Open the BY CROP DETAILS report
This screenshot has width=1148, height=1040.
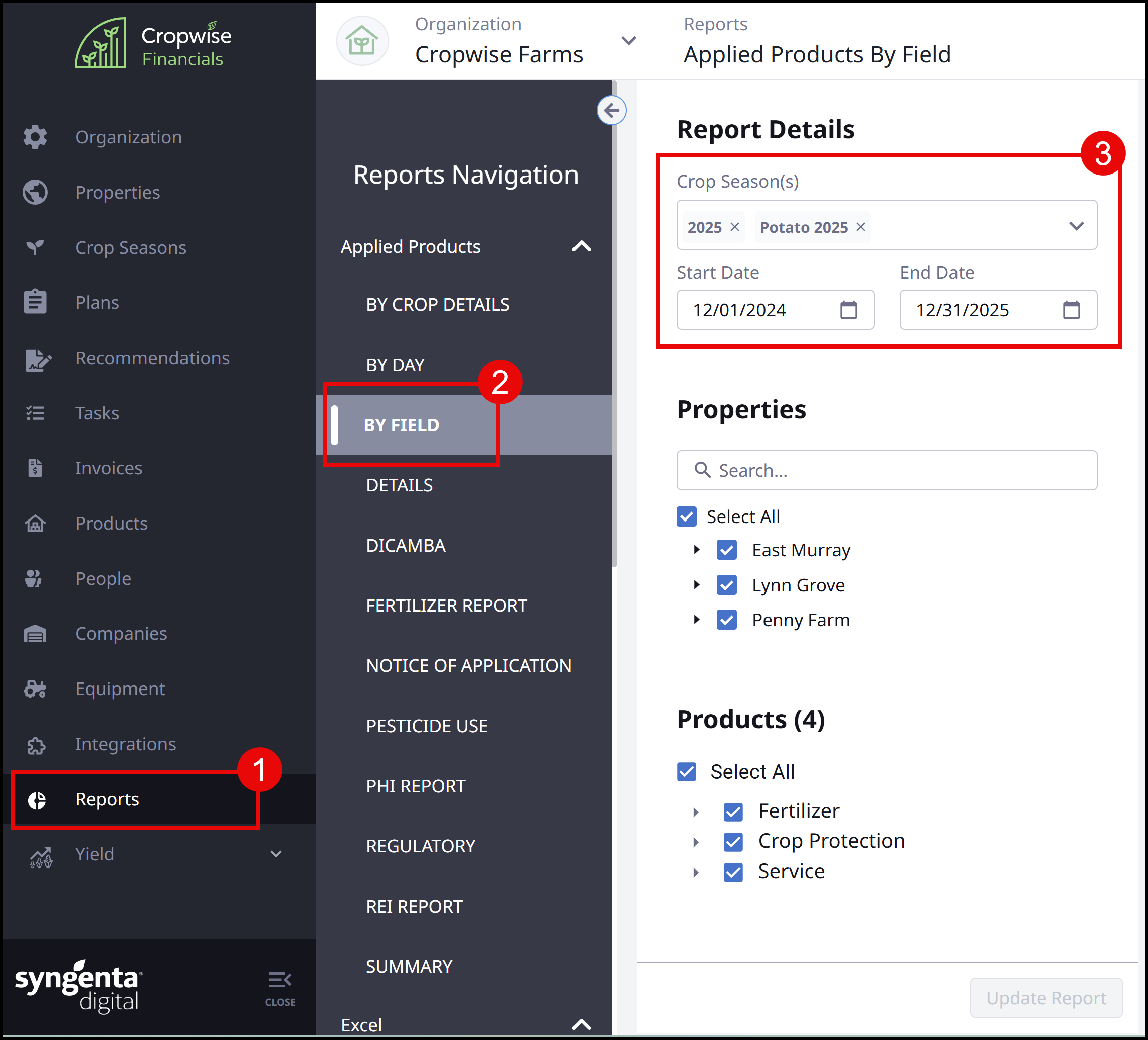click(x=438, y=305)
